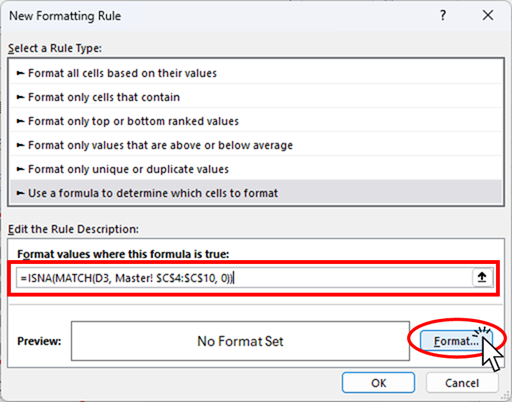
Task: Close the New Formatting Rule dialog
Action: click(488, 15)
